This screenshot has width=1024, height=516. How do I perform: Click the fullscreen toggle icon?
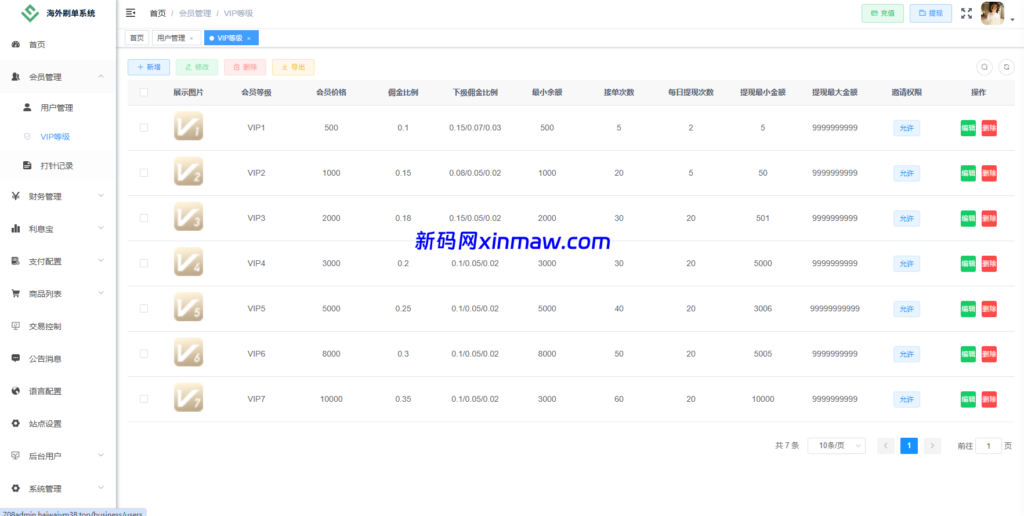(x=967, y=13)
